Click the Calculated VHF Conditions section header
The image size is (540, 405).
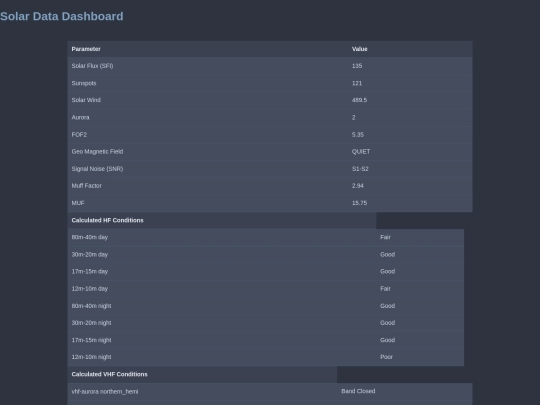(110, 374)
